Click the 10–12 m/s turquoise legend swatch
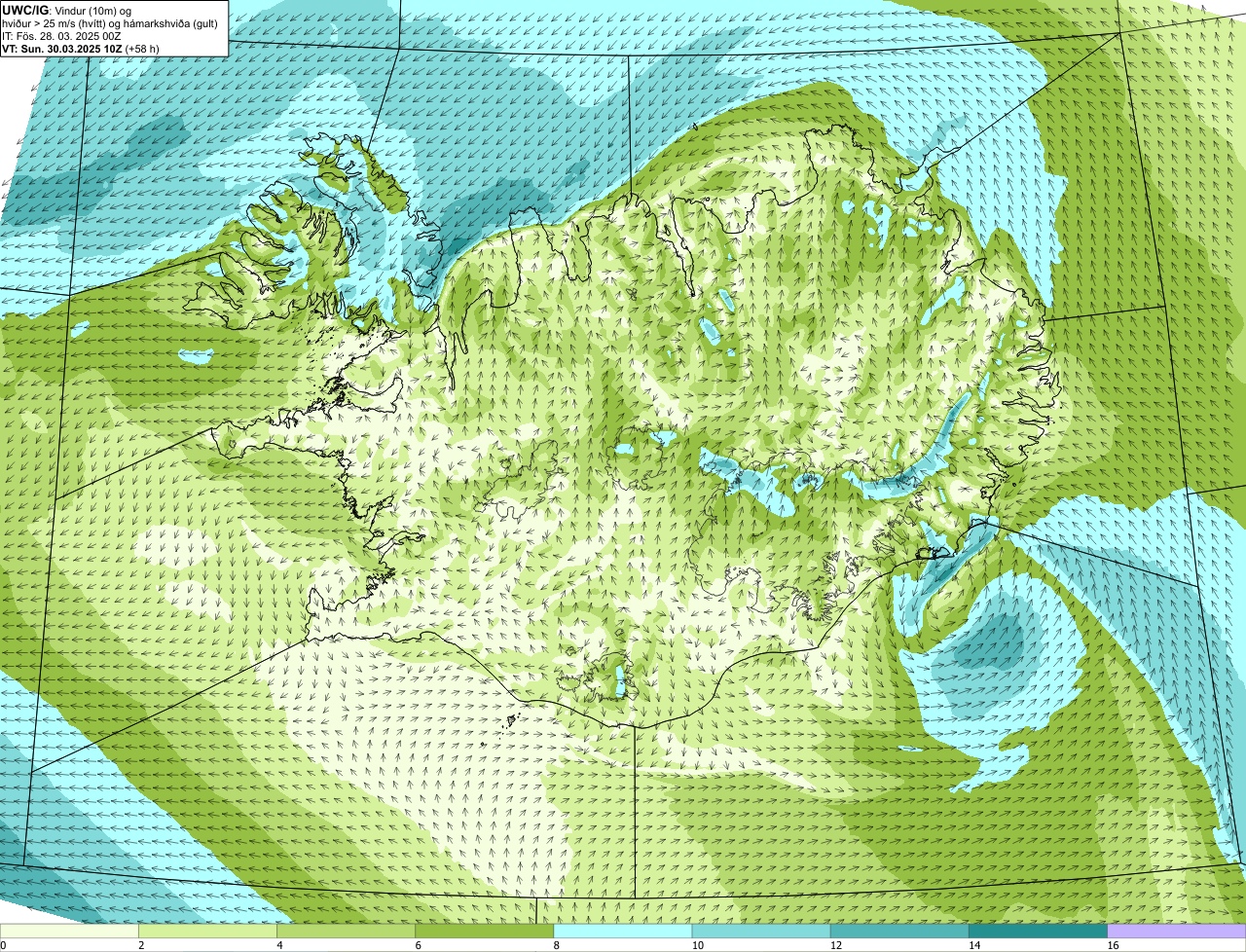 point(761,932)
